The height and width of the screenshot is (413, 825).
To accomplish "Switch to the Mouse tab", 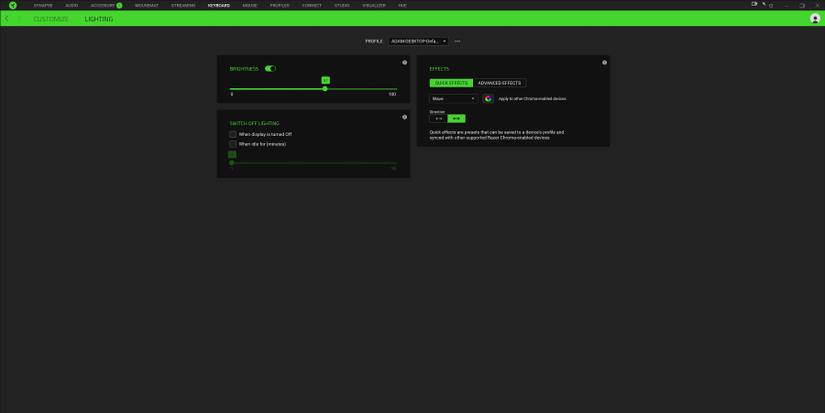I will [x=250, y=5].
